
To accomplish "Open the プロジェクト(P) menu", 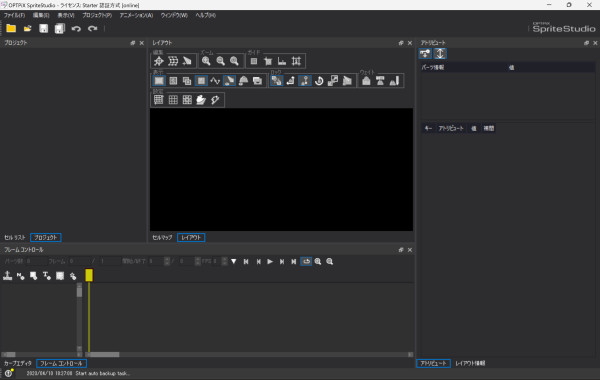I will coord(97,15).
